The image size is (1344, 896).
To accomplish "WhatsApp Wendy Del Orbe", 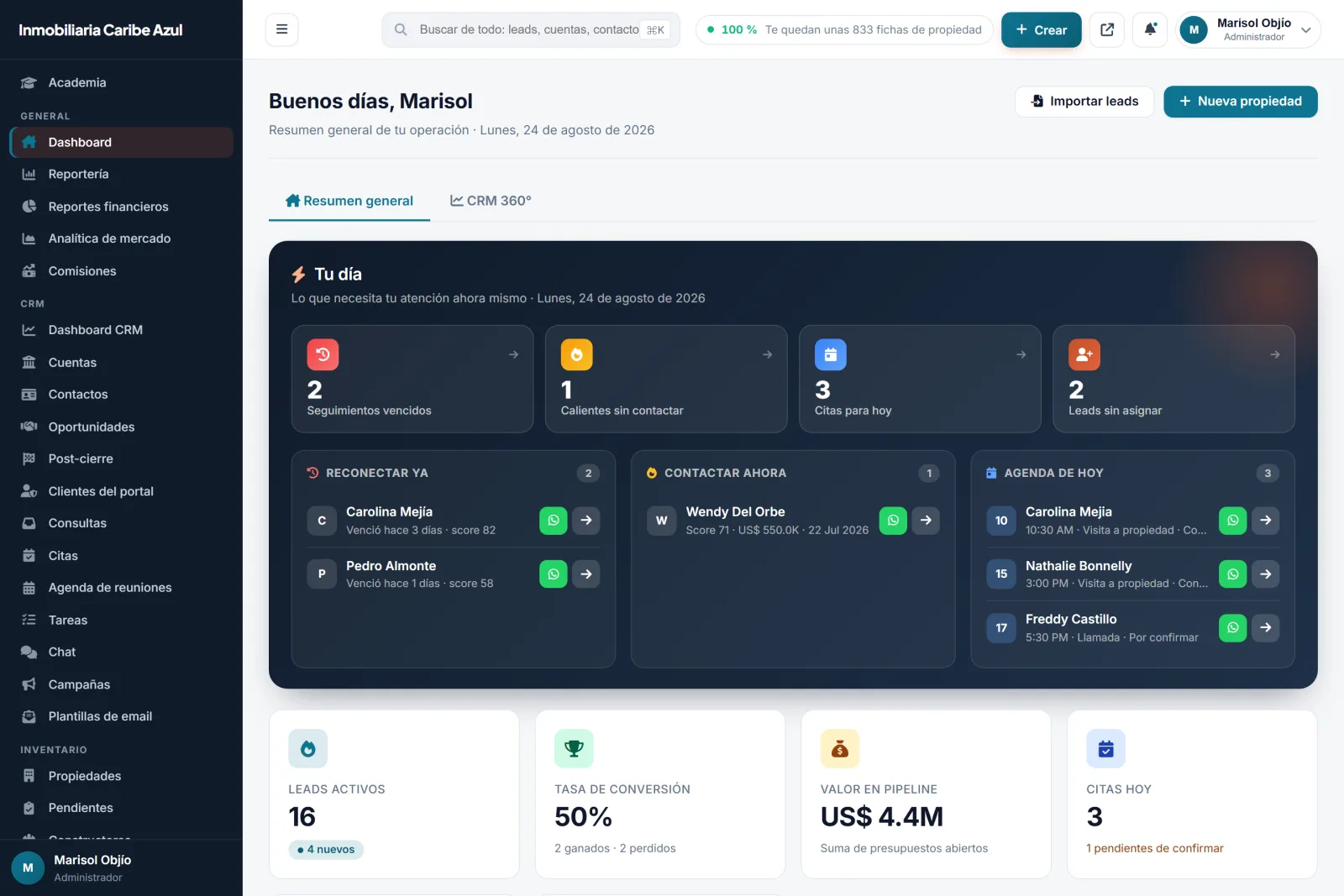I will [x=893, y=521].
